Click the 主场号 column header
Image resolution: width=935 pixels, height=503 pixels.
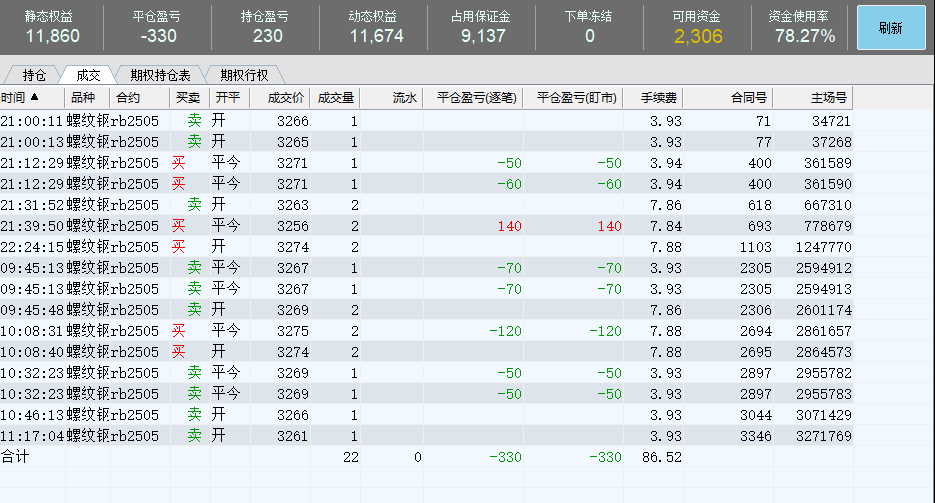[813, 98]
